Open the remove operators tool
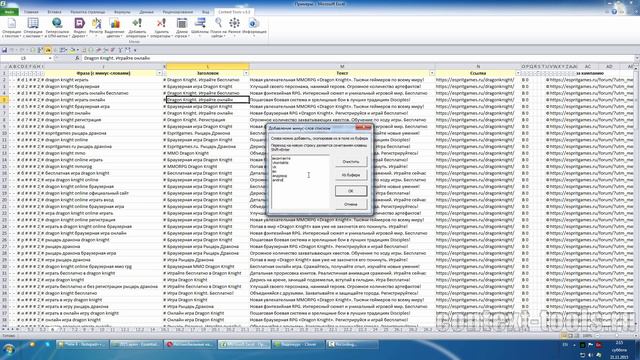 point(162,28)
